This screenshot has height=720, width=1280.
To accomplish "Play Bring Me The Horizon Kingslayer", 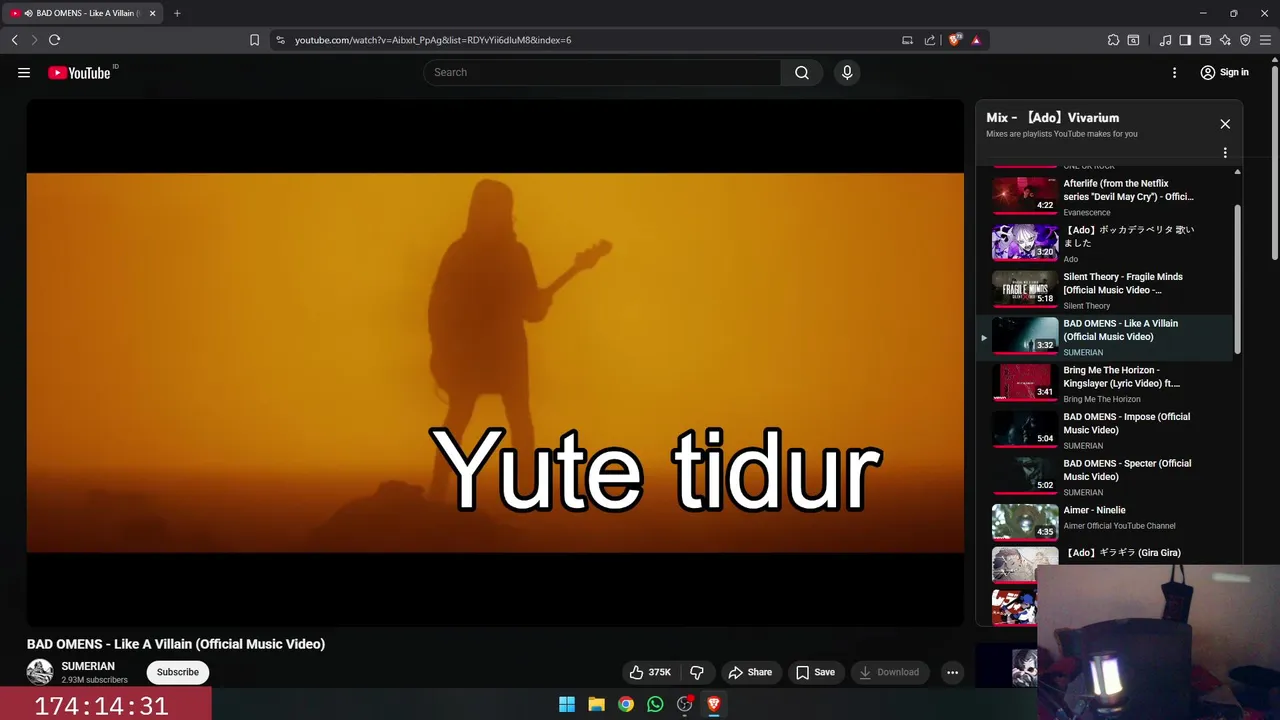I will [1105, 383].
